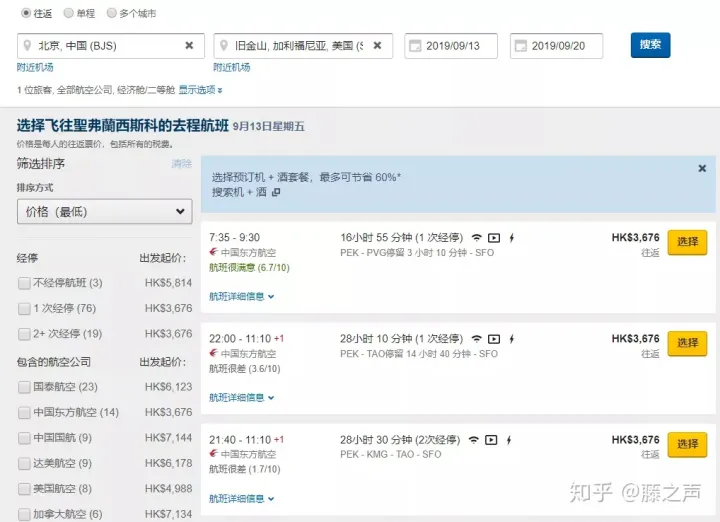Select the 21:40 - 11:10 flight
This screenshot has width=720, height=522.
[x=687, y=444]
